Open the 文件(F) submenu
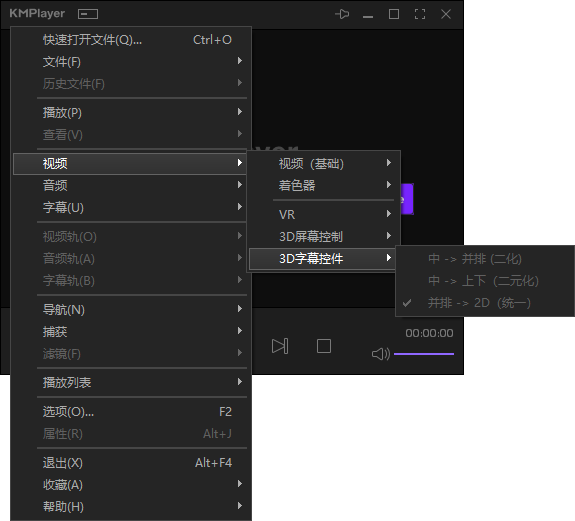Image resolution: width=575 pixels, height=521 pixels. 132,61
